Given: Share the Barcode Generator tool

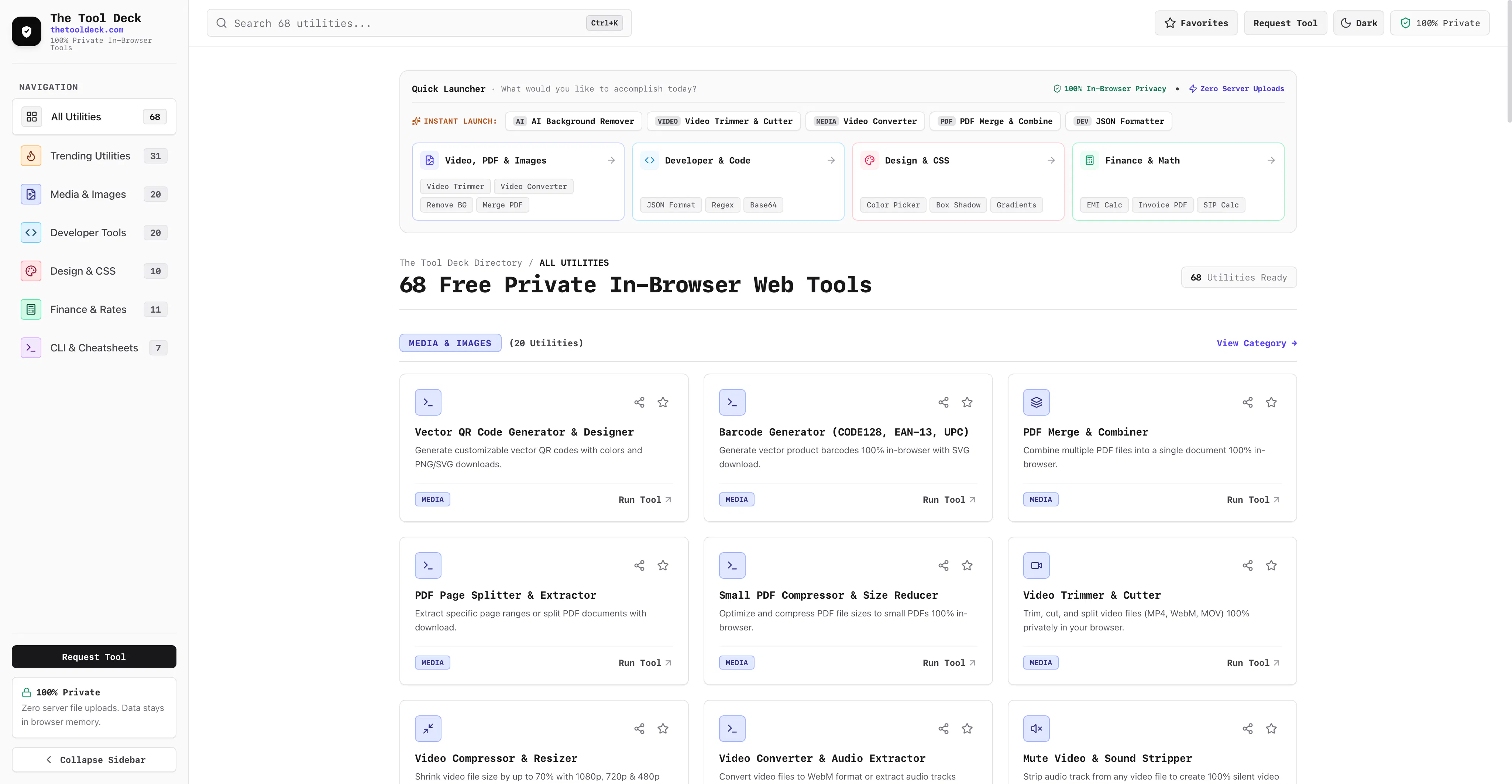Looking at the screenshot, I should [943, 402].
